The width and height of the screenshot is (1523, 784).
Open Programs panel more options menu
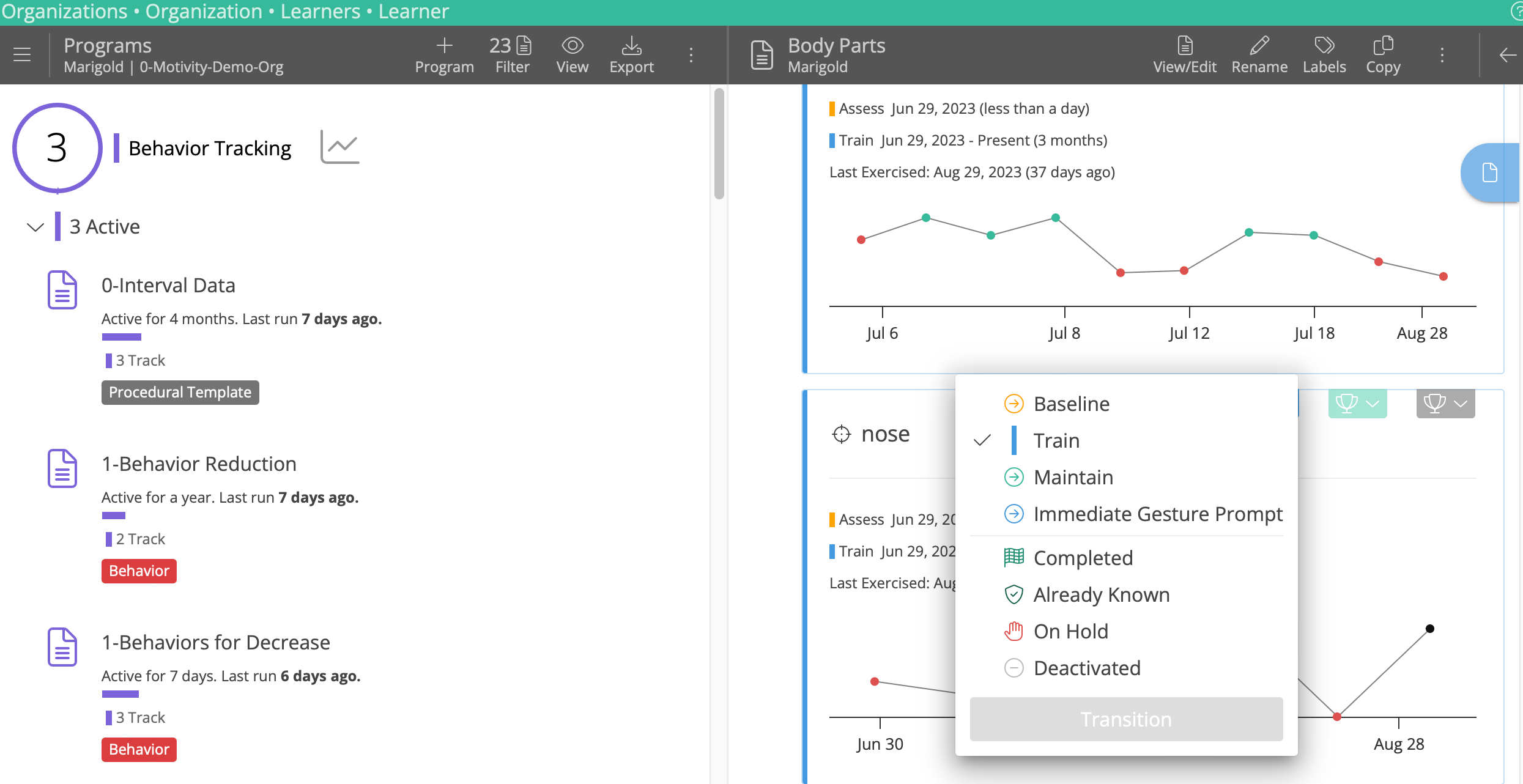(691, 54)
